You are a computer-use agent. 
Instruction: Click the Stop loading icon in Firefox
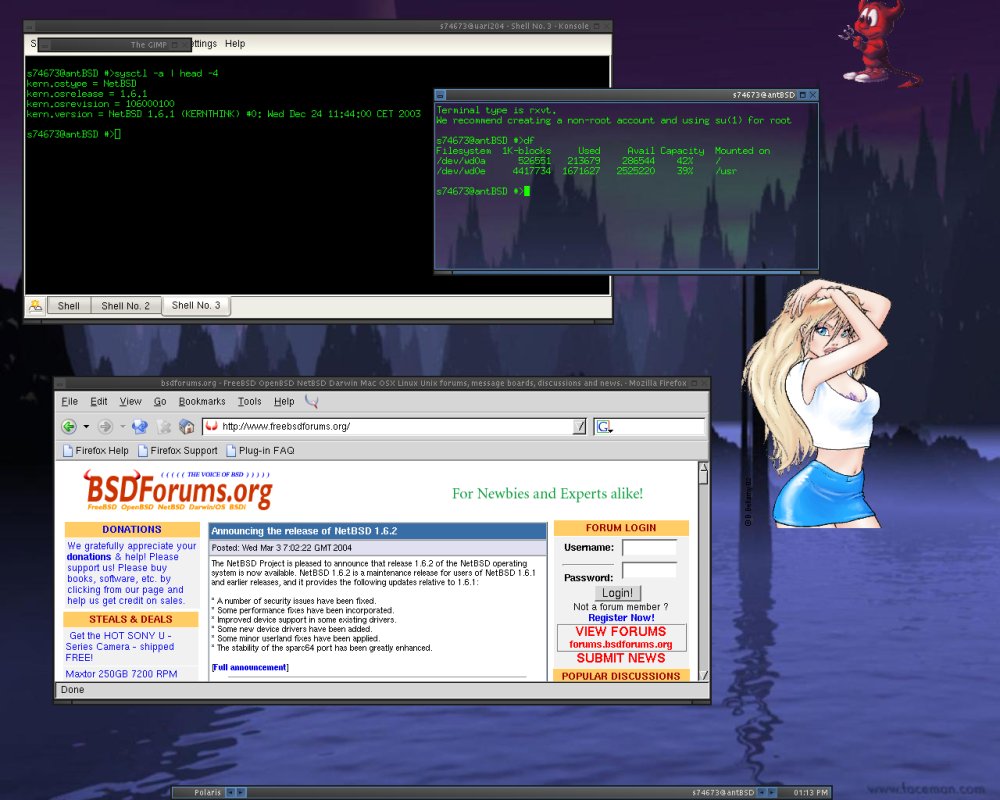point(164,427)
